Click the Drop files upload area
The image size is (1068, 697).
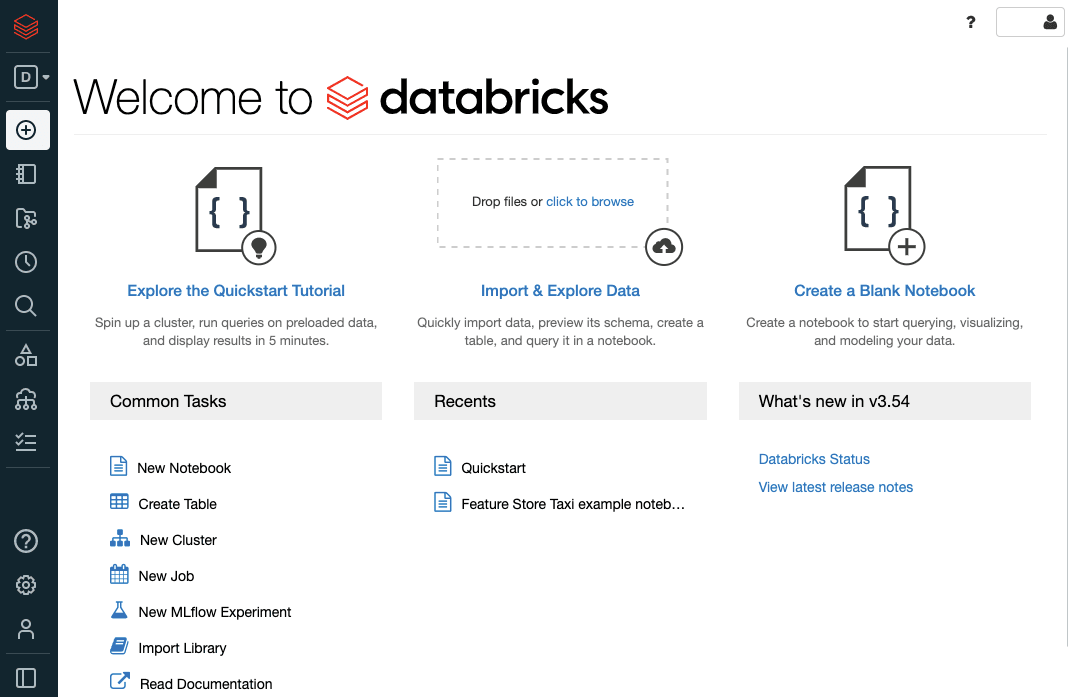click(552, 202)
